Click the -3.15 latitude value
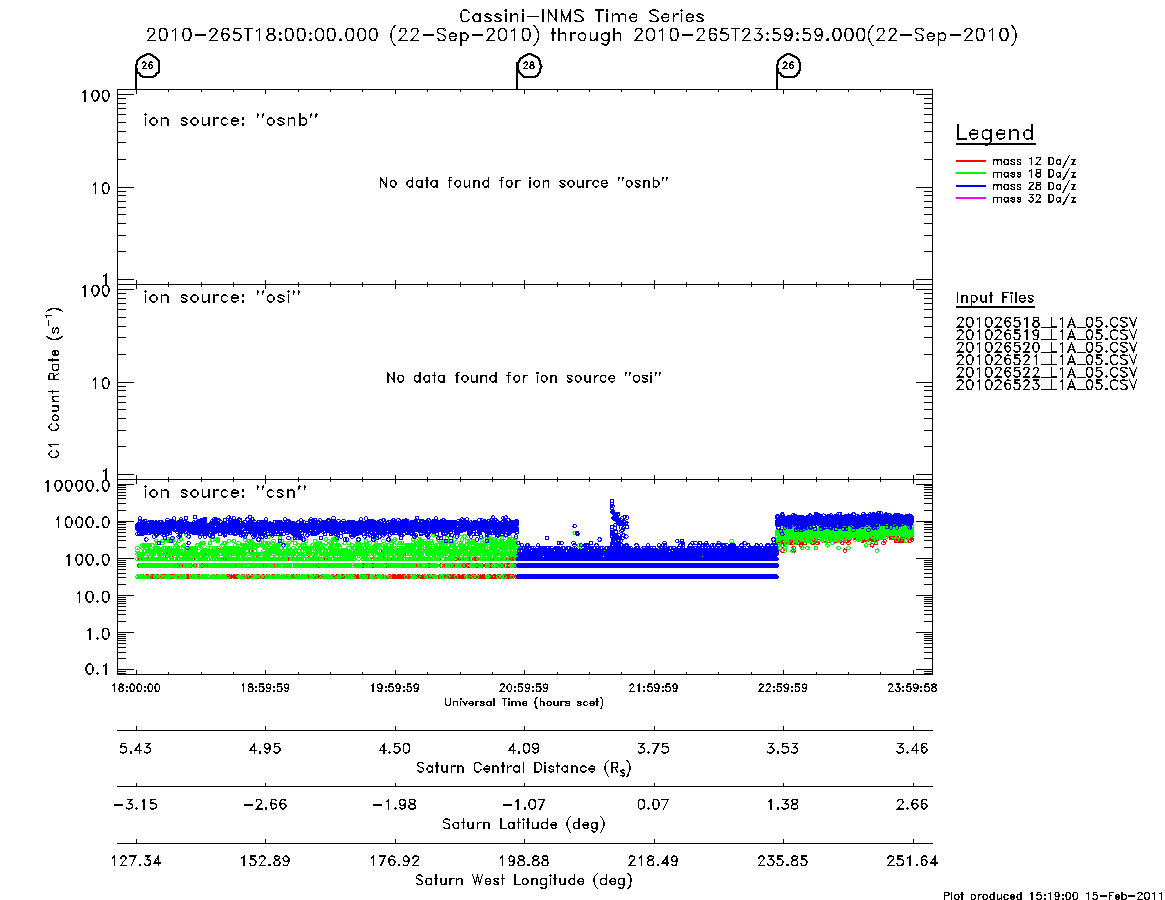1165x900 pixels. pos(136,805)
